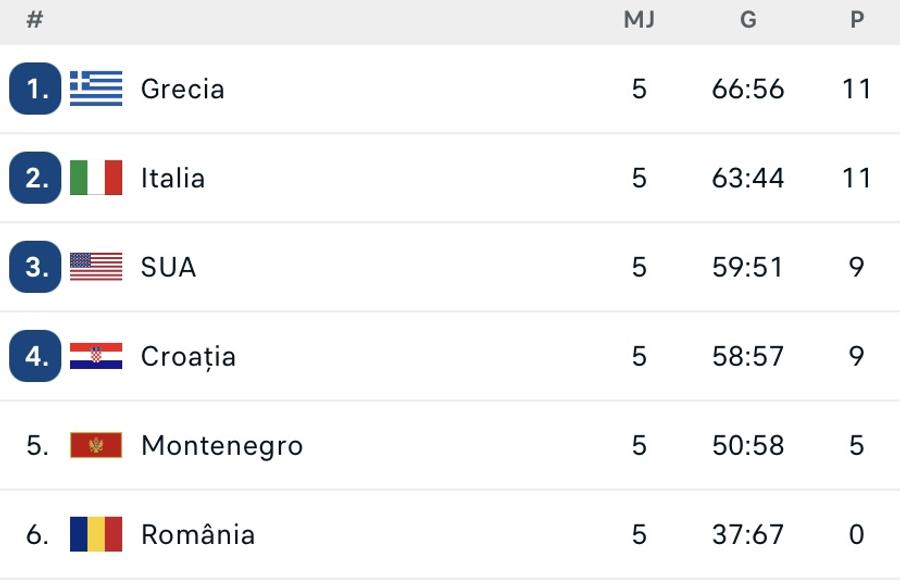
Task: Click the Greece flag icon
Action: [x=96, y=88]
